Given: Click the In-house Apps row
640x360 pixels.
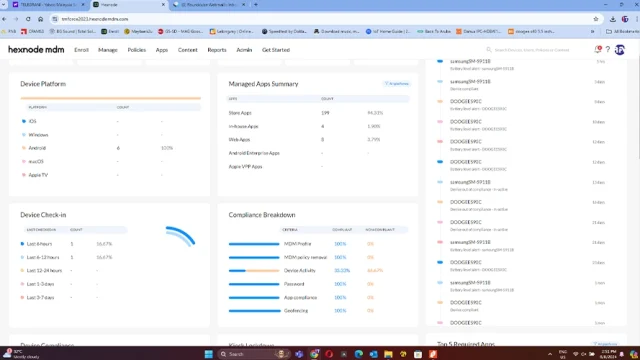Looking at the screenshot, I should [x=318, y=127].
